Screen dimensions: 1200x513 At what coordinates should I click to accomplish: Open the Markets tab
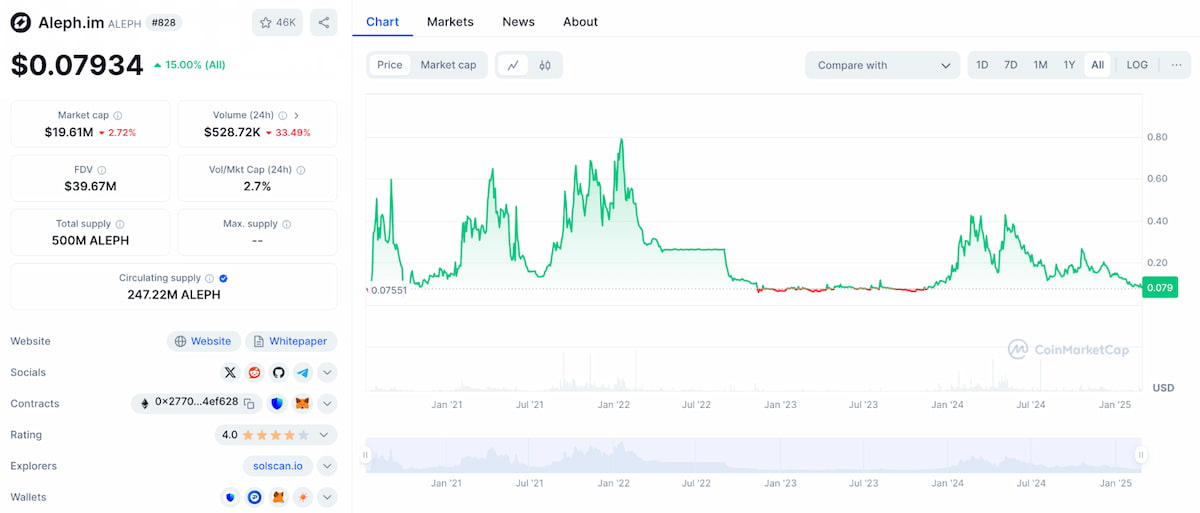450,21
